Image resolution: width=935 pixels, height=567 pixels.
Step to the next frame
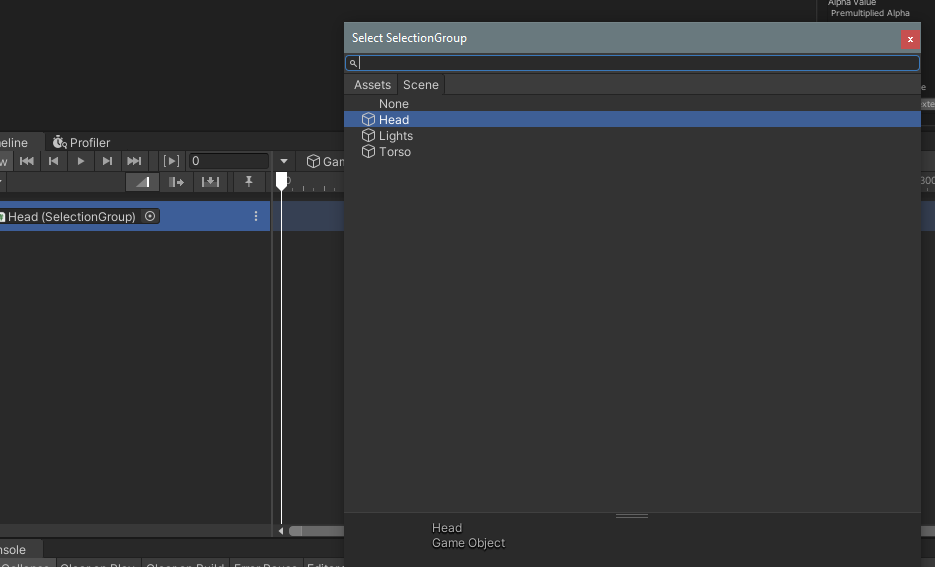[107, 161]
